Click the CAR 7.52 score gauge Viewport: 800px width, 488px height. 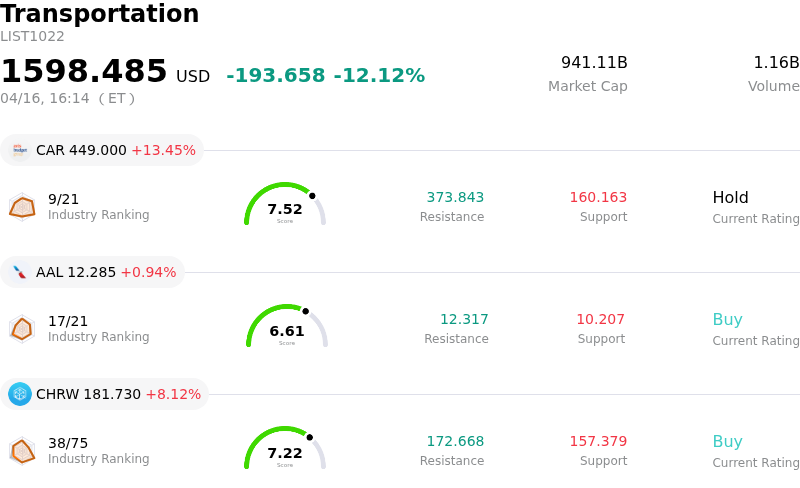tap(285, 205)
